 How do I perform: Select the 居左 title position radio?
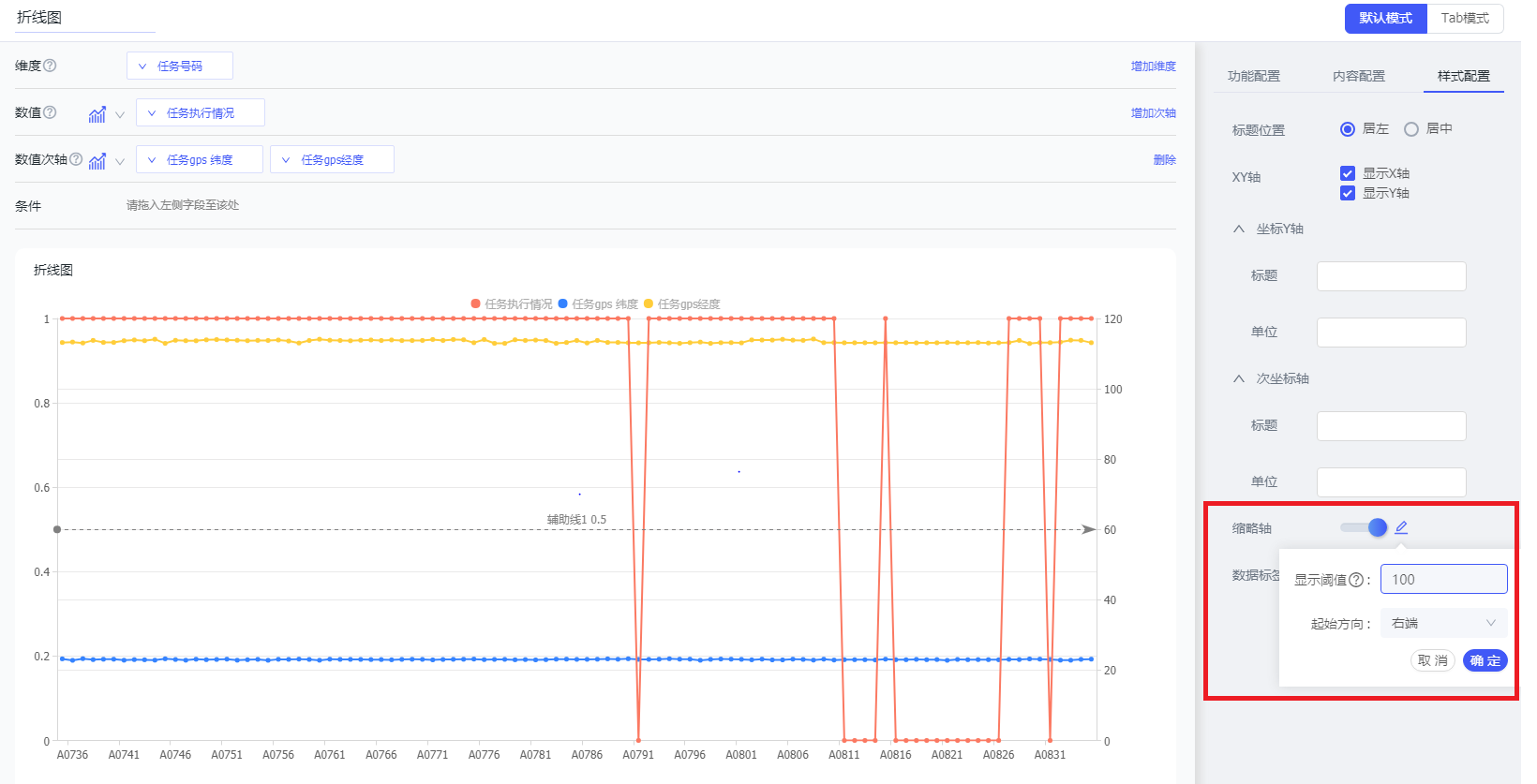pos(1348,129)
